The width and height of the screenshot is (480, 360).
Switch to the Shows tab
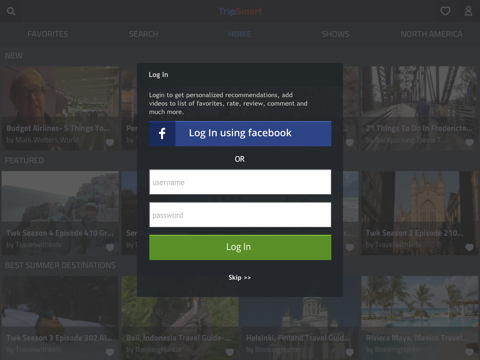point(335,34)
